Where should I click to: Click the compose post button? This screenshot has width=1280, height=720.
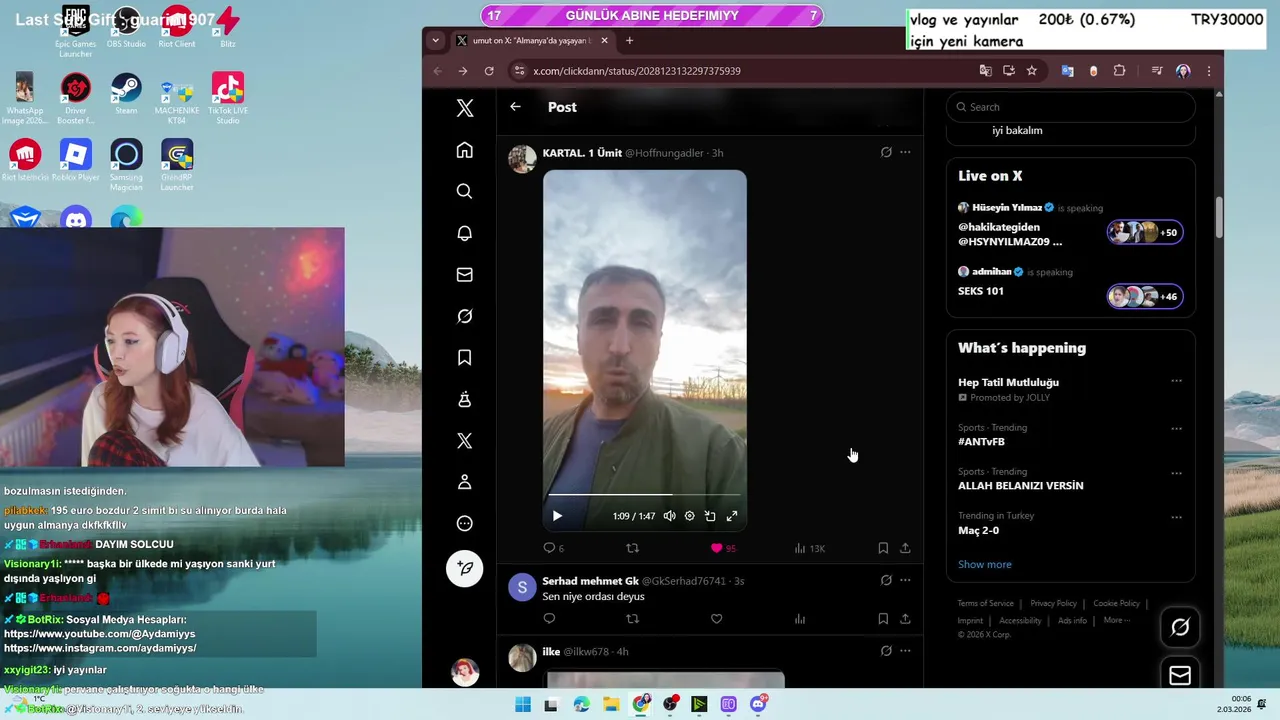(x=464, y=568)
